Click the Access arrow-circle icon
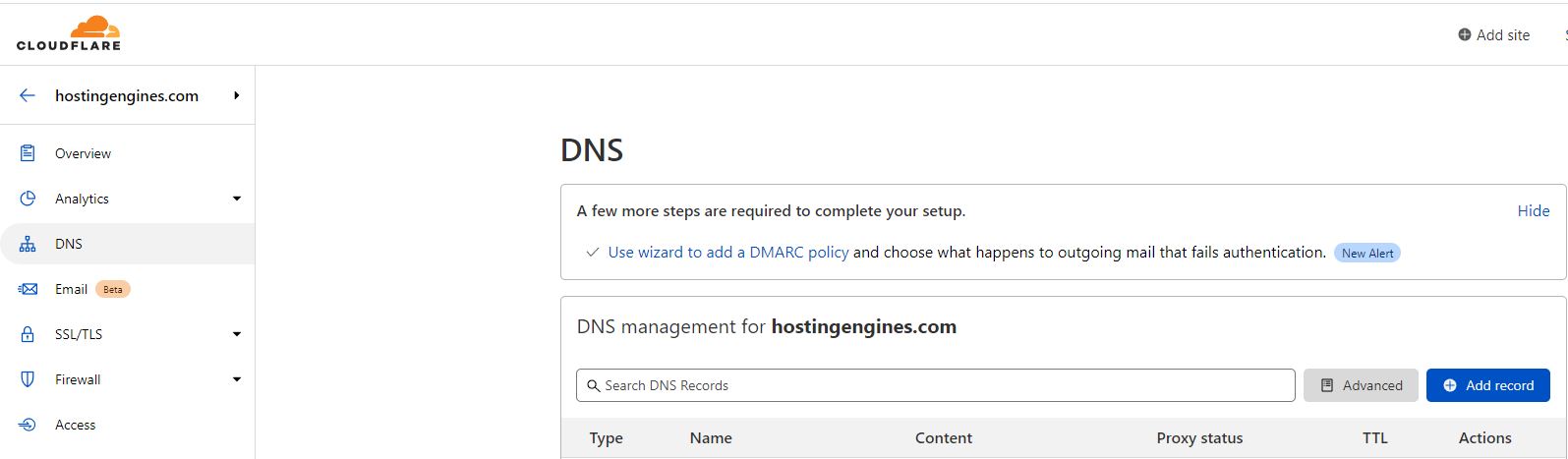The height and width of the screenshot is (459, 1568). [28, 425]
